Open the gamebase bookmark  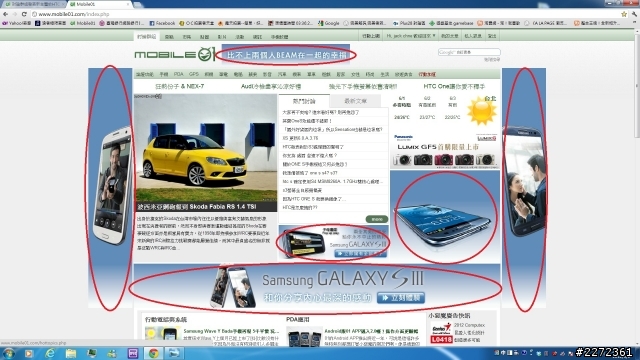[451, 23]
